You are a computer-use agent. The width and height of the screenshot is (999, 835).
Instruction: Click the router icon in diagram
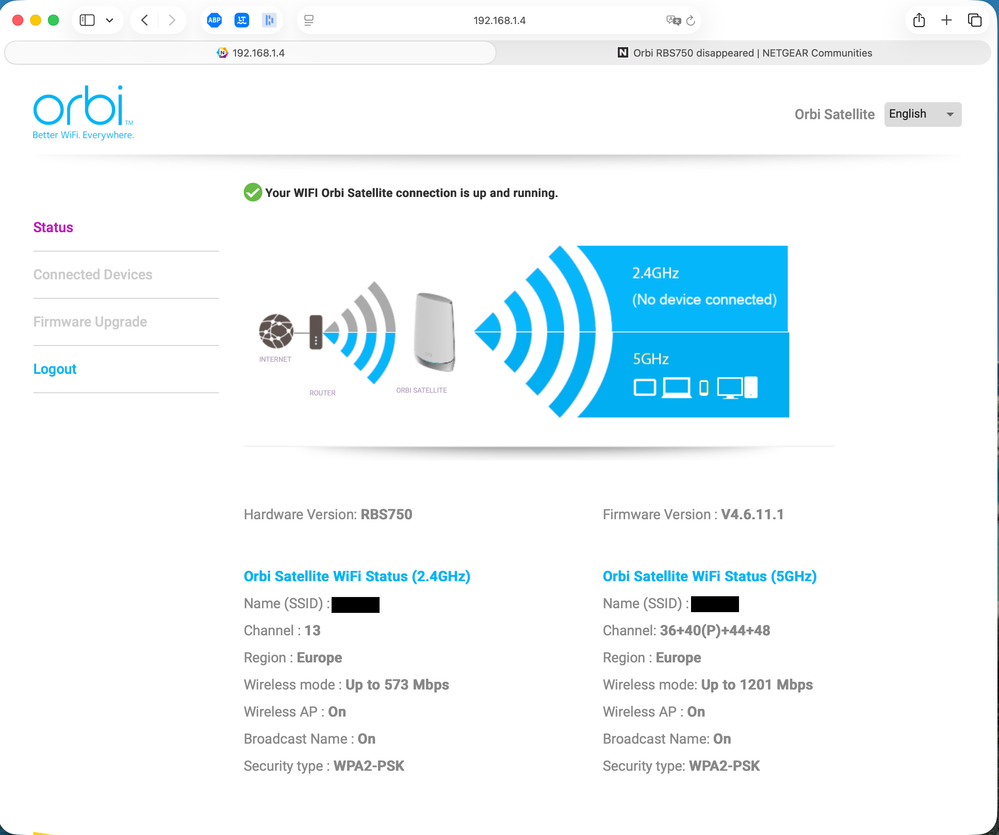pyautogui.click(x=316, y=332)
